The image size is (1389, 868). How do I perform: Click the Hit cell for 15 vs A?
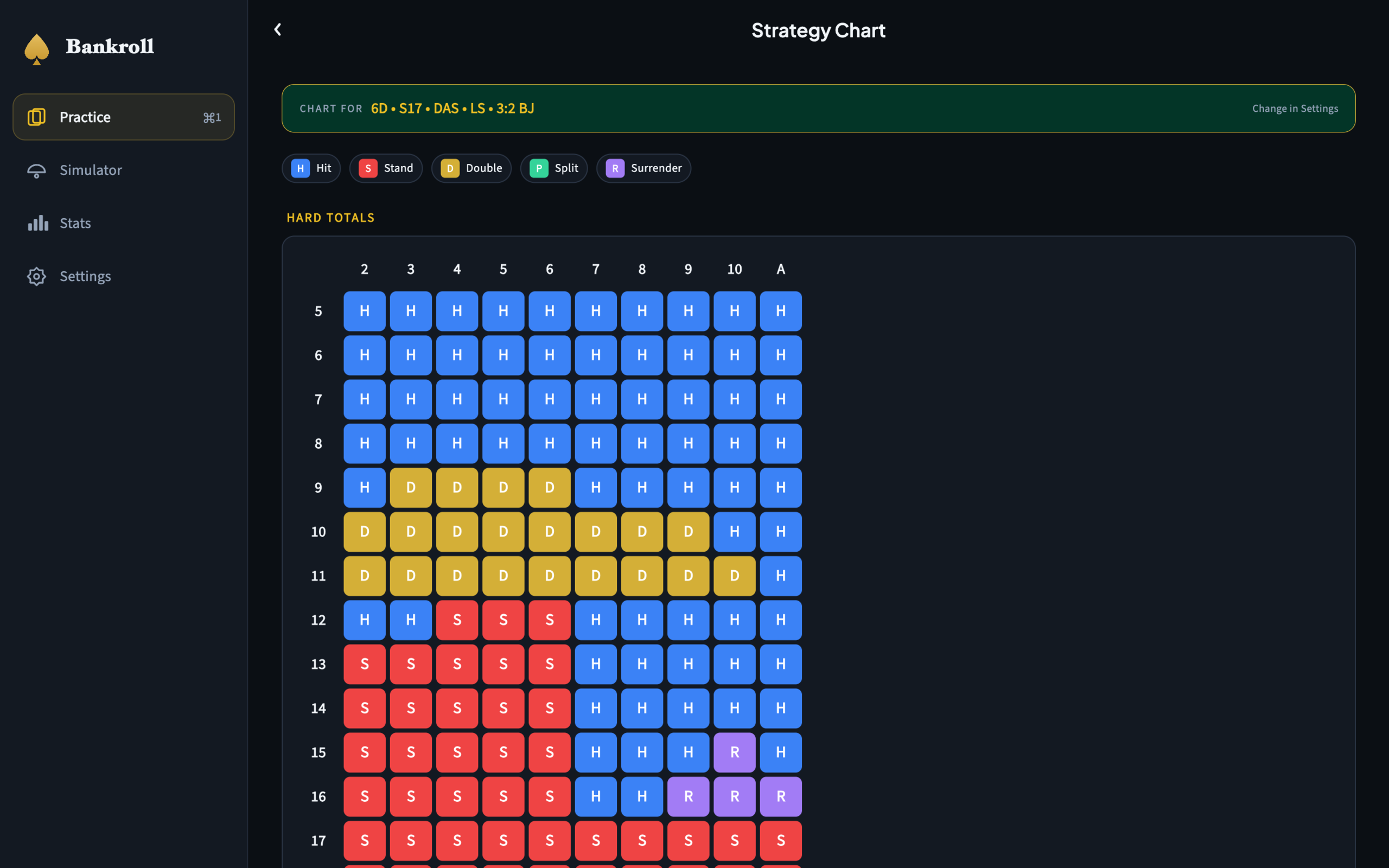coord(781,752)
